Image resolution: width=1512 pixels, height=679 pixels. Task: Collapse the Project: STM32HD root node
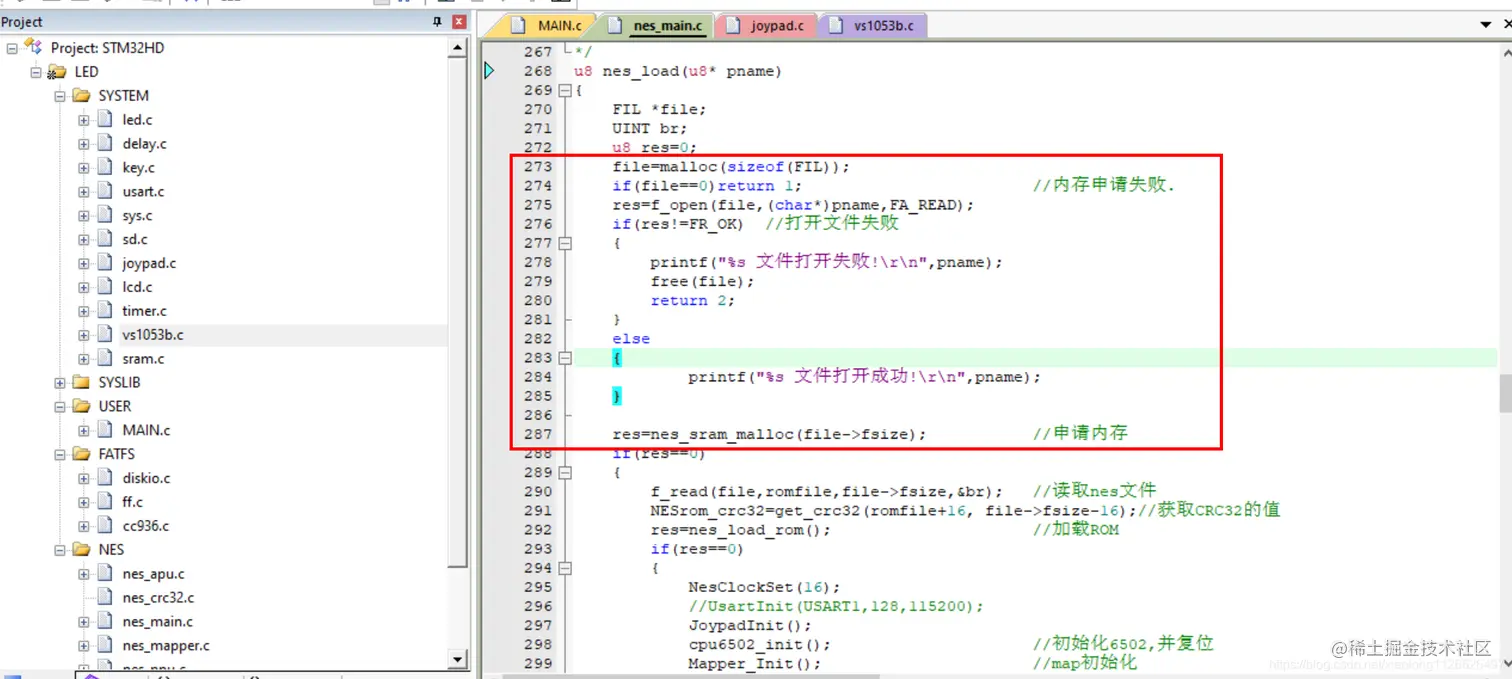12,48
